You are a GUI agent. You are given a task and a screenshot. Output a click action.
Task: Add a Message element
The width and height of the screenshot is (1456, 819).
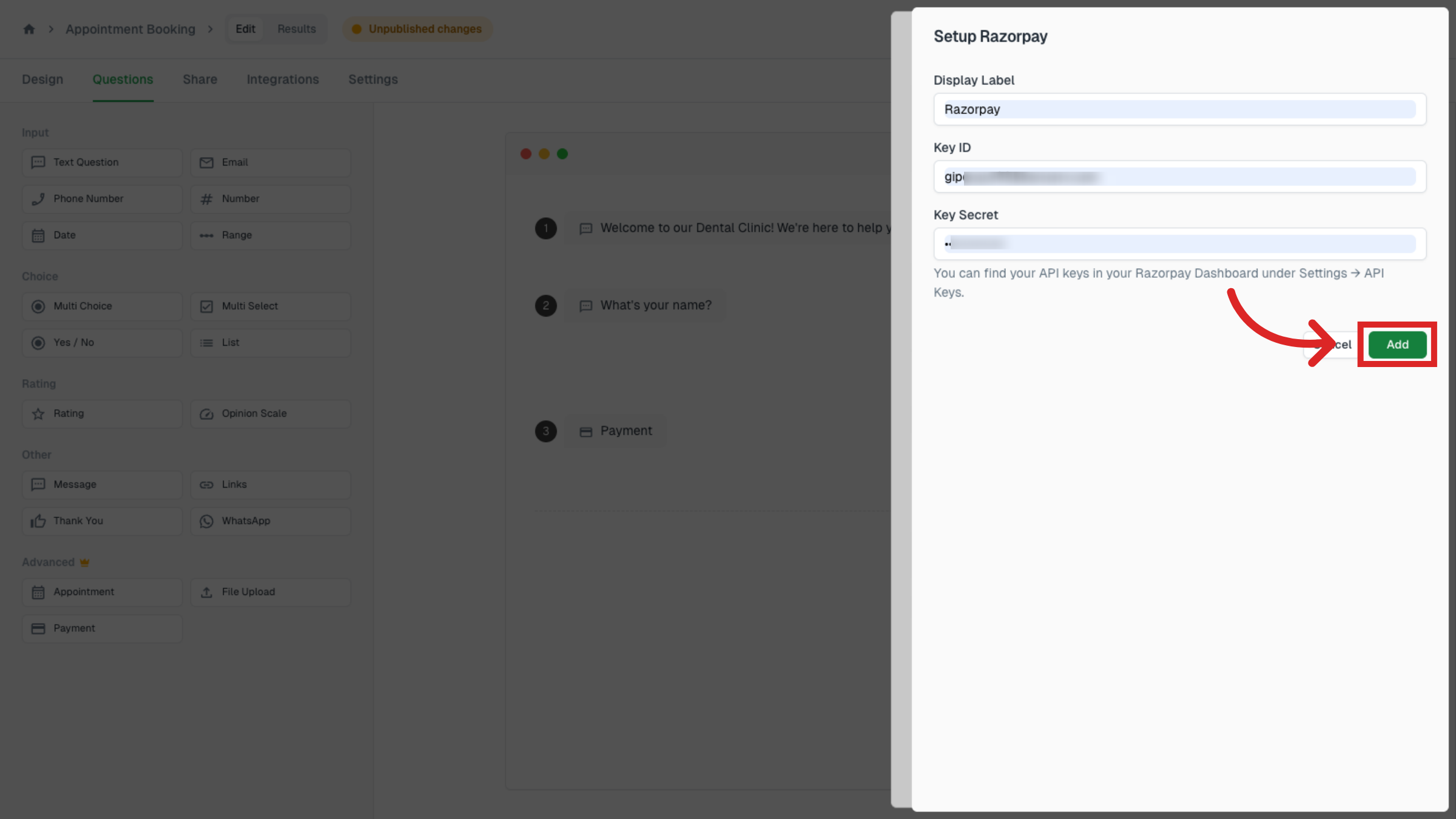pyautogui.click(x=102, y=485)
